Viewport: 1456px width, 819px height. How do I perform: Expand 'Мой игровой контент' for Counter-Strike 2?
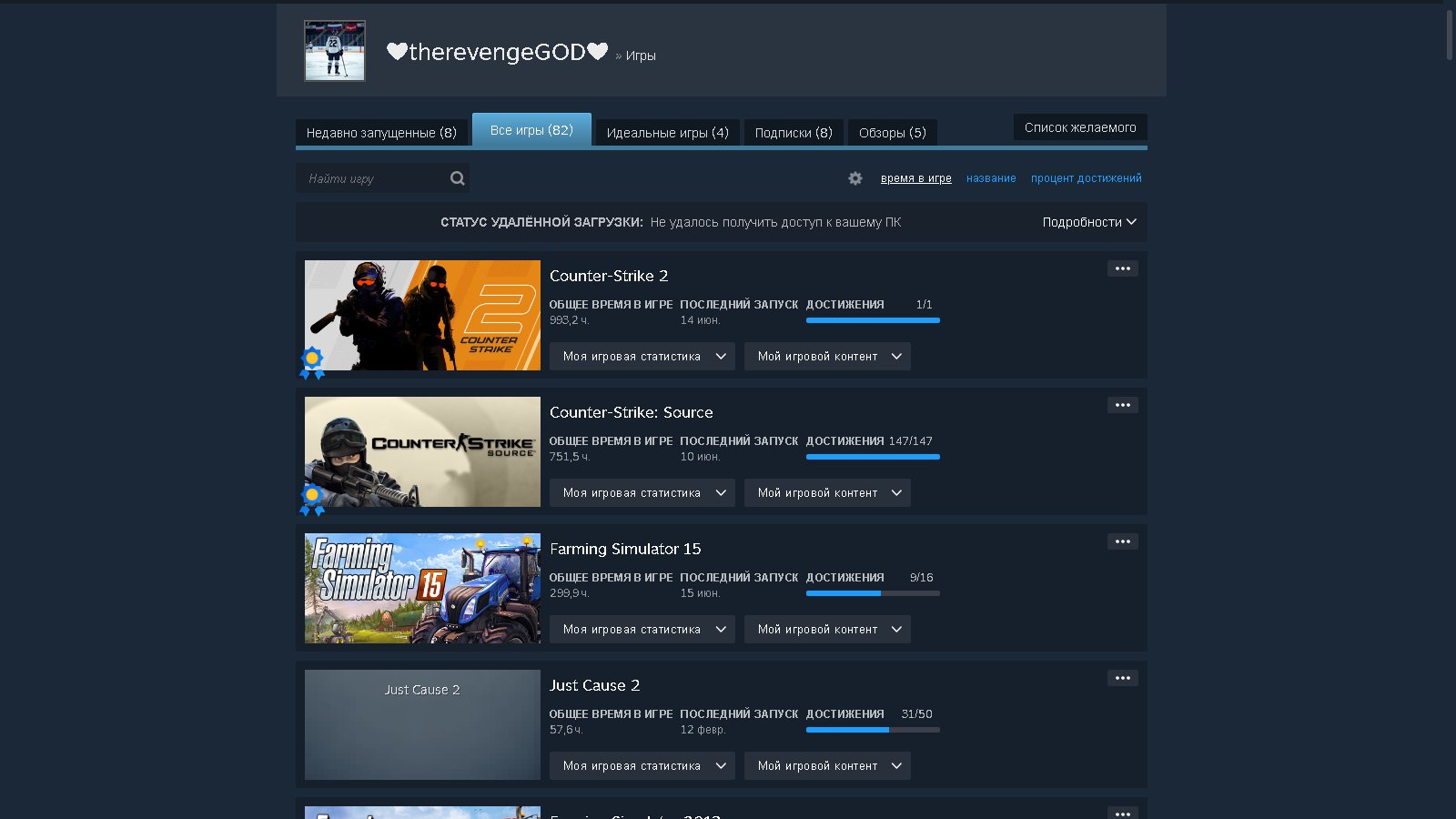(x=827, y=357)
